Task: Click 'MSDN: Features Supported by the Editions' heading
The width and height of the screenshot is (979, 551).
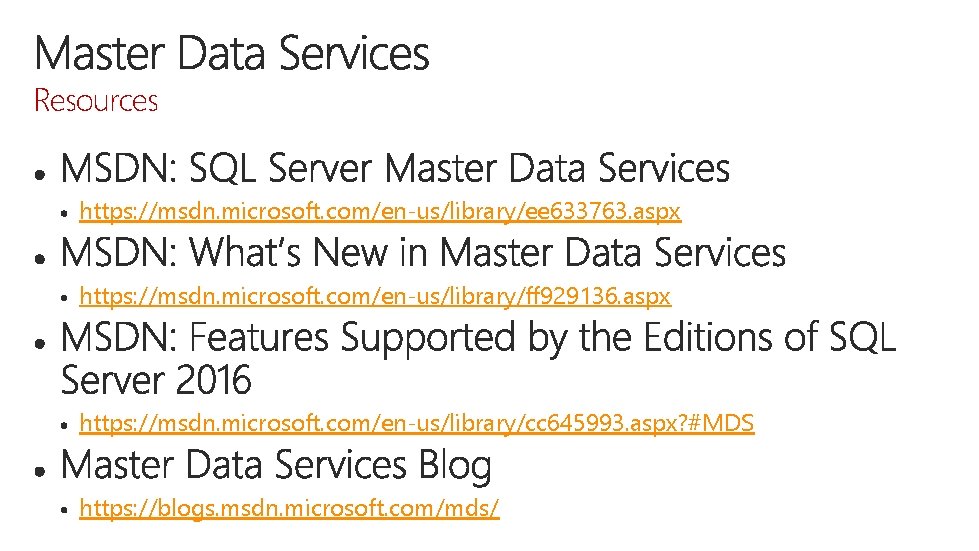Action: pos(478,338)
